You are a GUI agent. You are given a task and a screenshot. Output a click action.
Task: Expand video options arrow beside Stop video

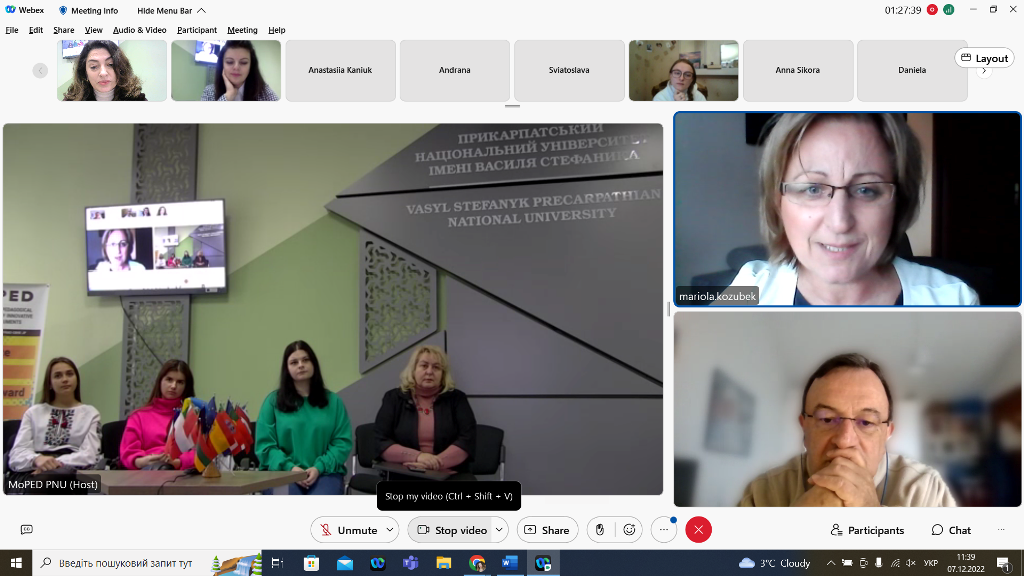click(x=499, y=530)
